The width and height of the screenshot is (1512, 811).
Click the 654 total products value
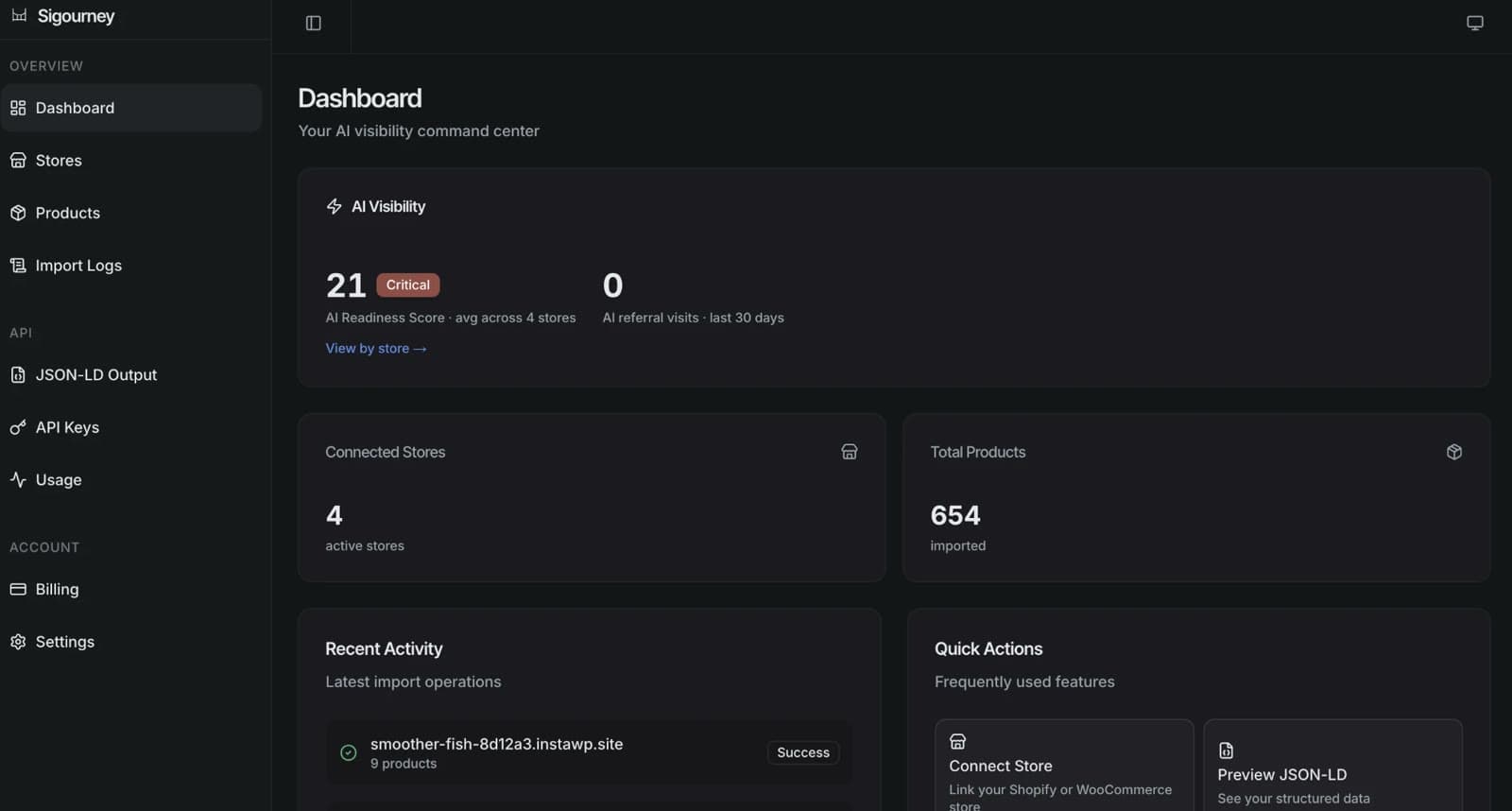pos(955,515)
